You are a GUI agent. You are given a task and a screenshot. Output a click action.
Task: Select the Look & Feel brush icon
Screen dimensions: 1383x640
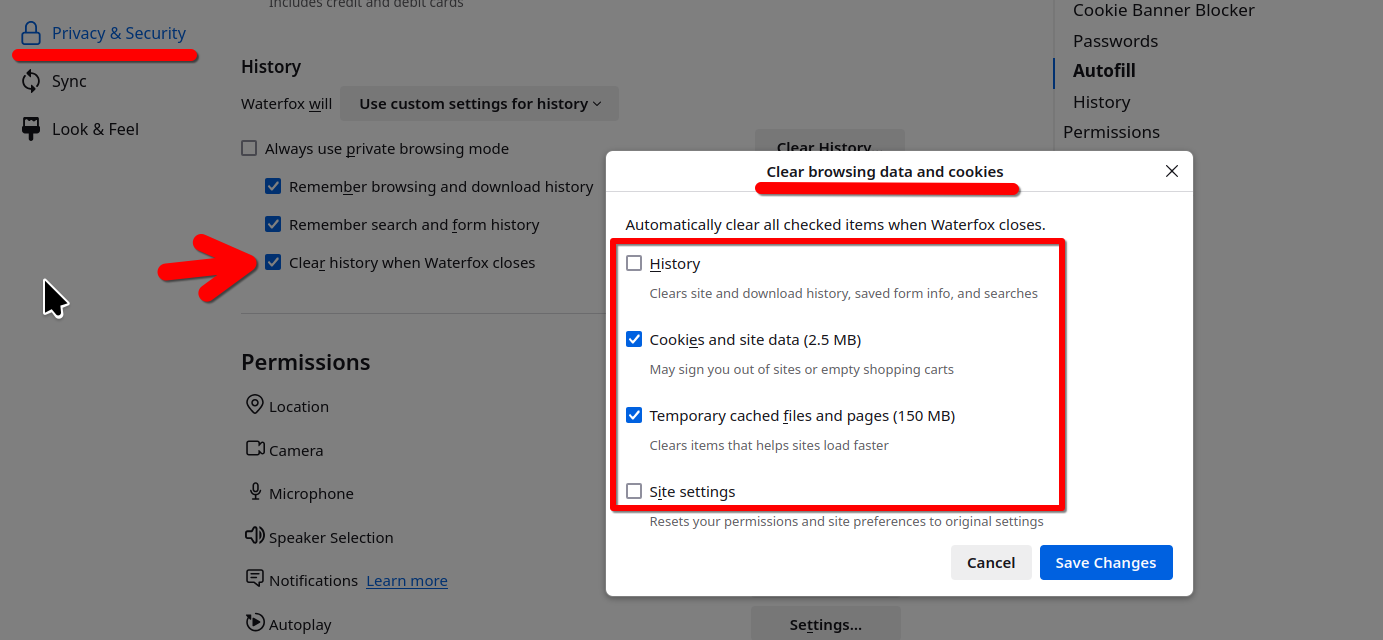tap(31, 129)
